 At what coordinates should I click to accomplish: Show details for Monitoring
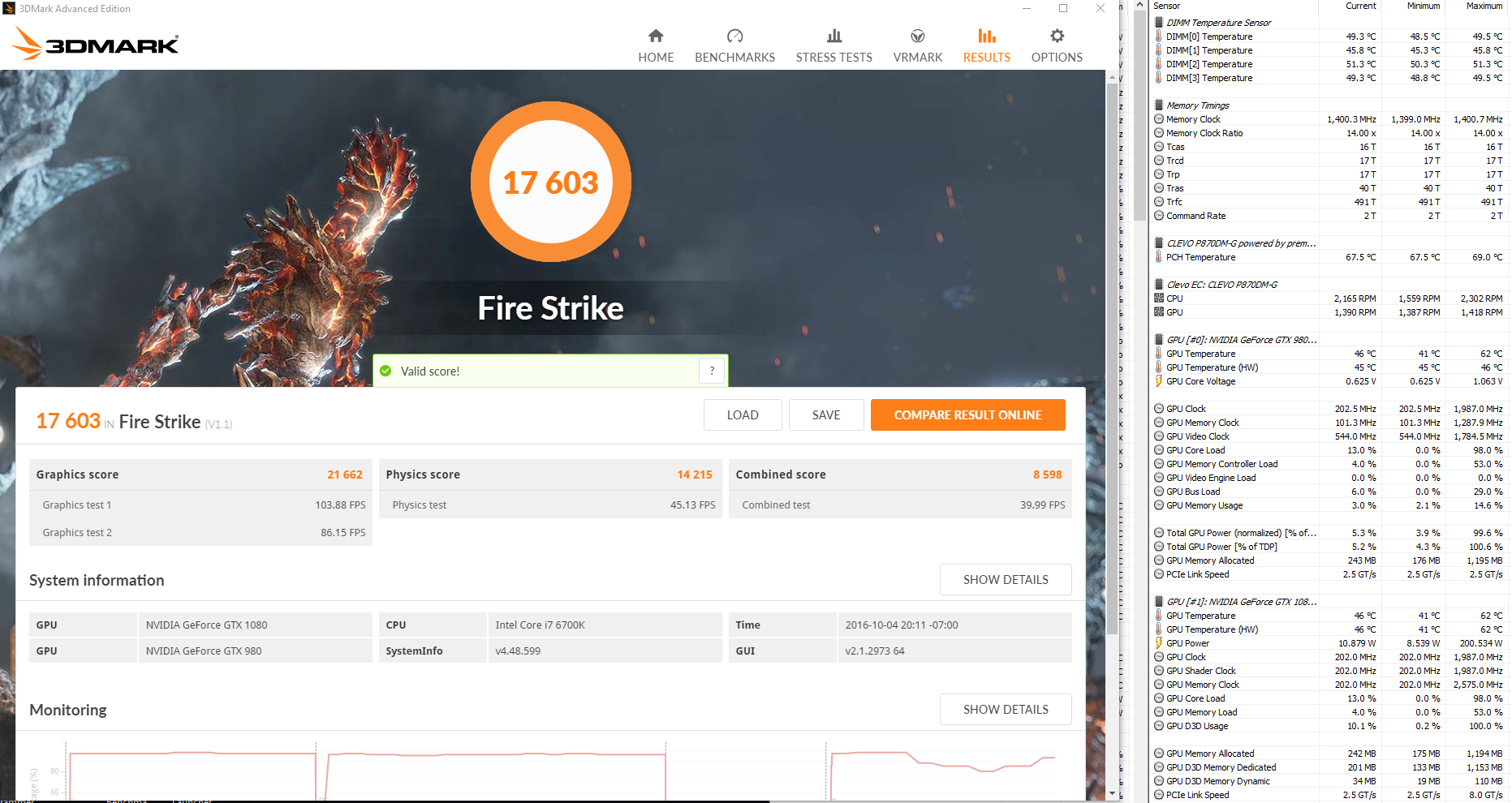(1006, 709)
